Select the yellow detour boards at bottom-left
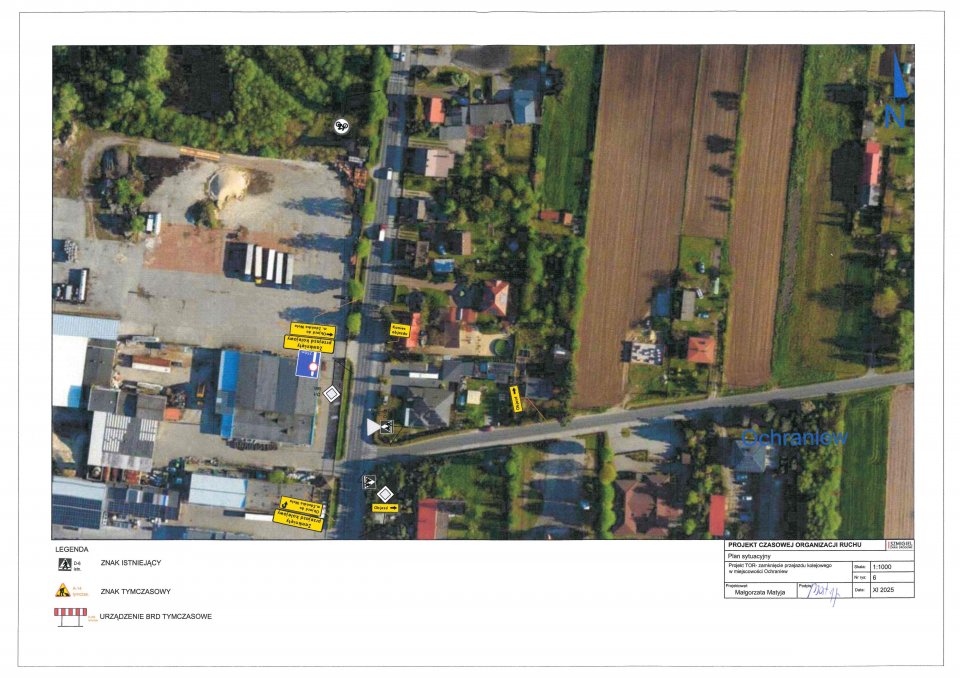 (299, 510)
